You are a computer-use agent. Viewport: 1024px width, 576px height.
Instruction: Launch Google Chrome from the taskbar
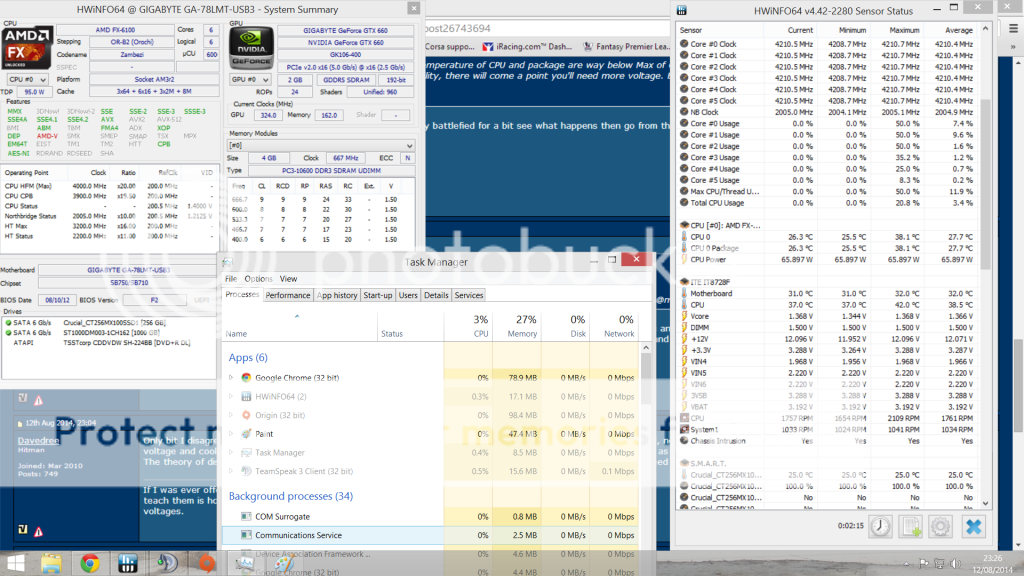[x=89, y=563]
